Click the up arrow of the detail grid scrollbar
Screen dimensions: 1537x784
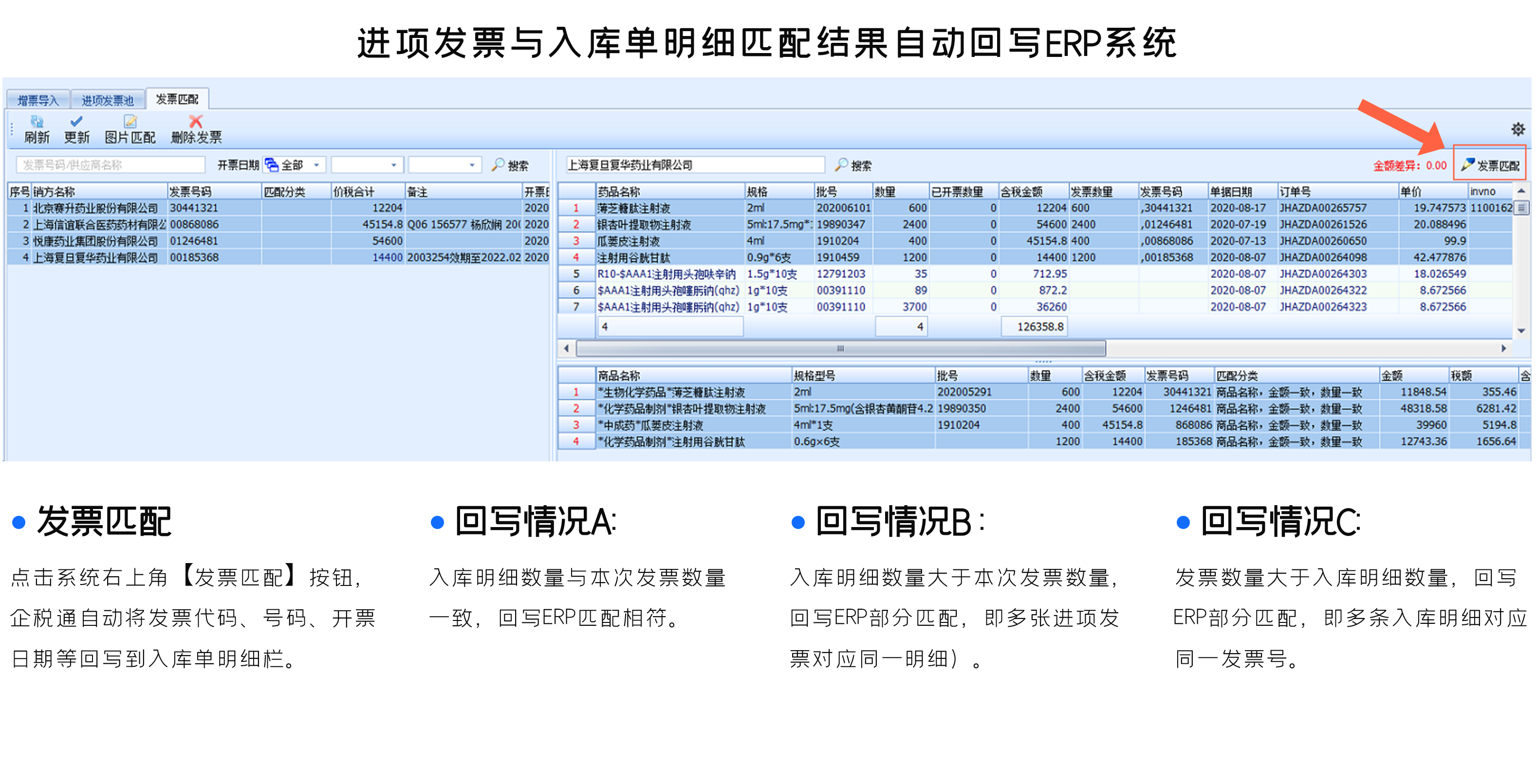[x=1521, y=191]
